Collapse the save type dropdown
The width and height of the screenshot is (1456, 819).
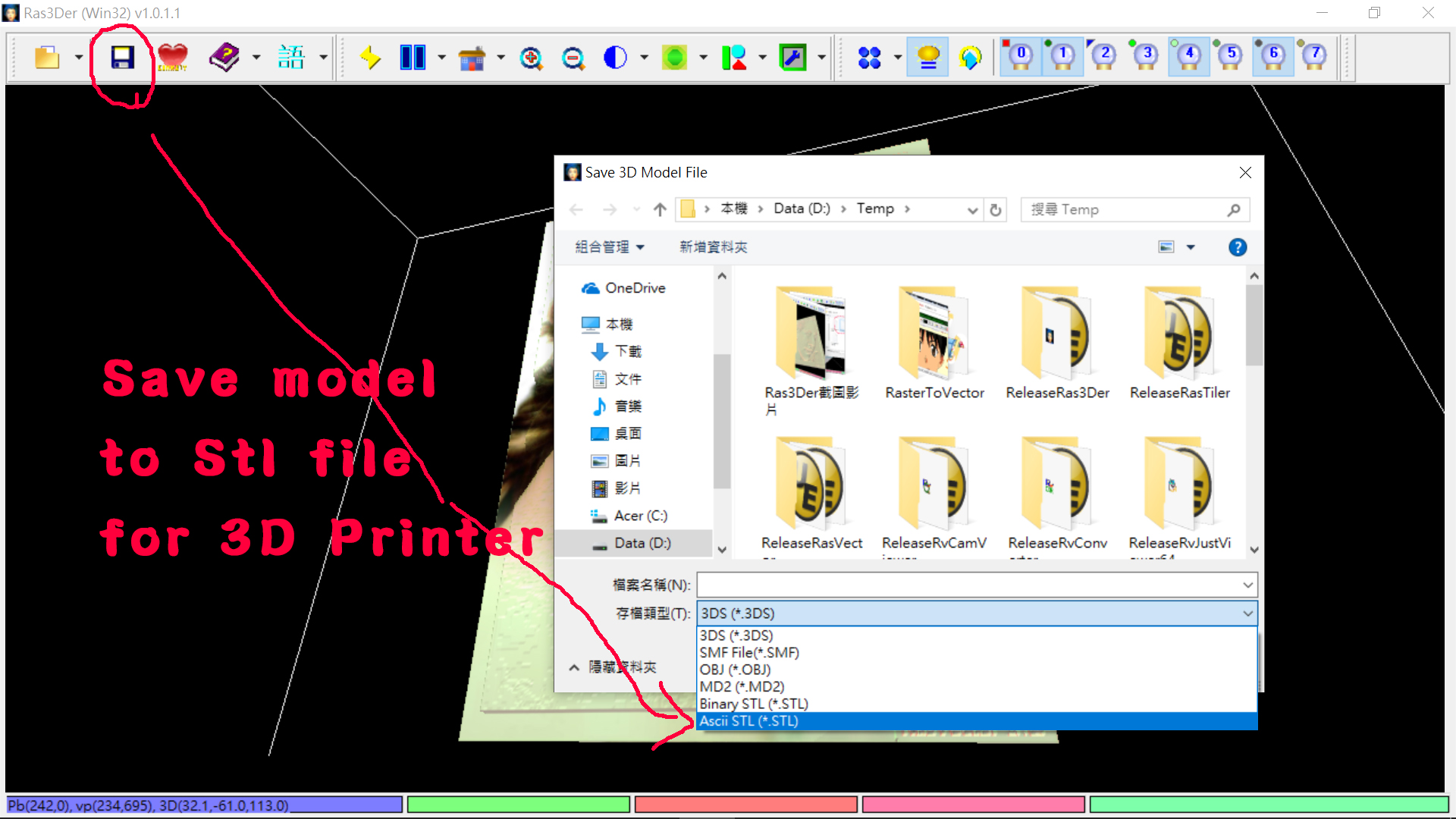coord(1247,613)
